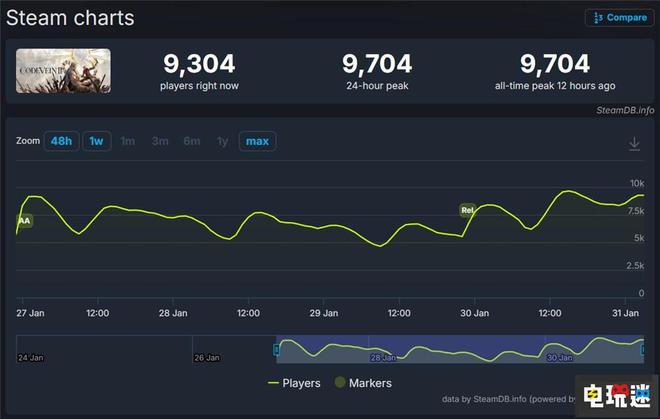660x419 pixels.
Task: Select the 1m zoom option
Action: point(128,141)
